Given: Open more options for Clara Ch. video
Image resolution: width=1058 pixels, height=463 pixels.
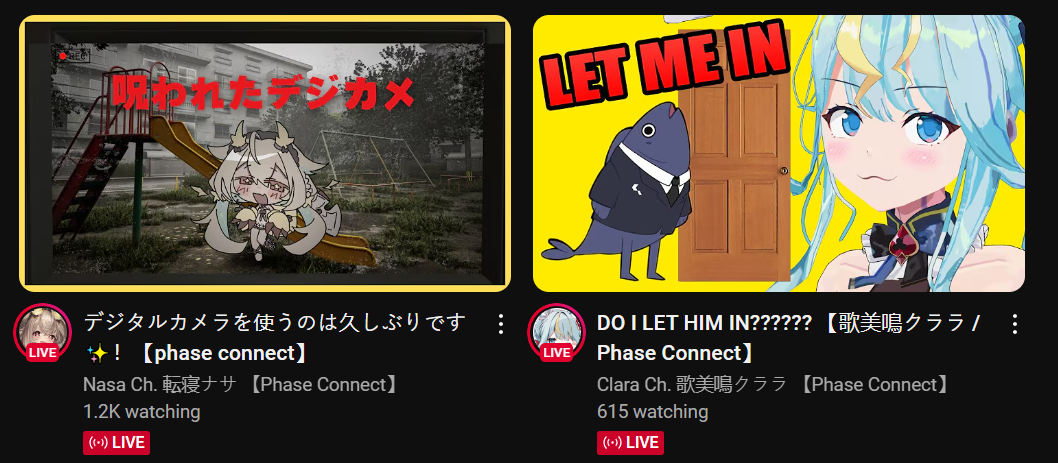Looking at the screenshot, I should coord(1014,324).
